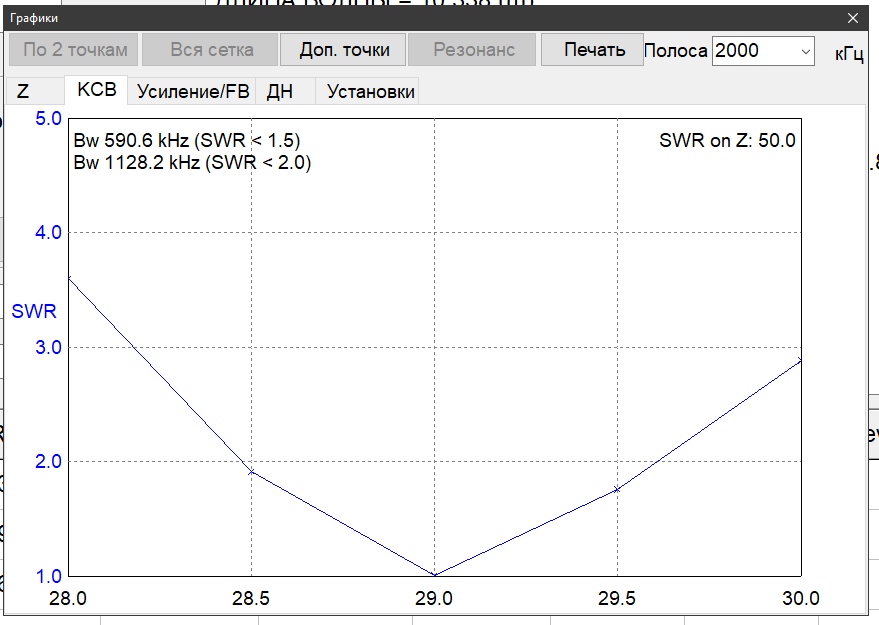Switch to the ДН tab
Screen dimensions: 879x625
[280, 91]
